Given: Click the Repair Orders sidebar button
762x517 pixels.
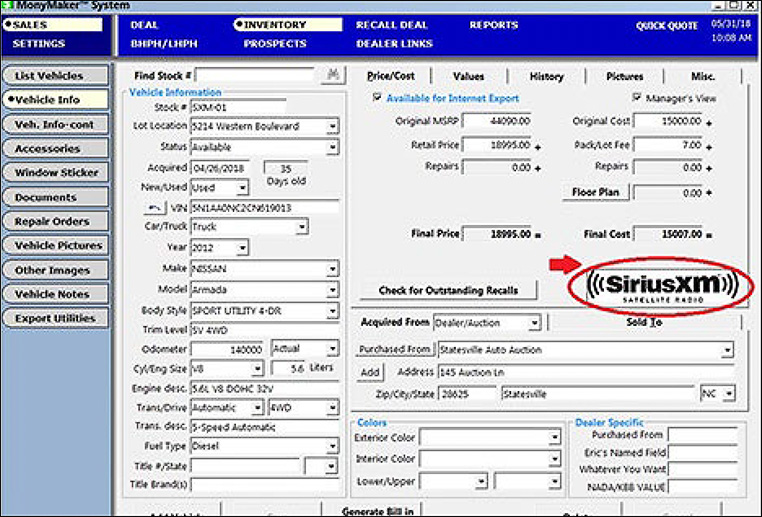Looking at the screenshot, I should click(x=55, y=221).
